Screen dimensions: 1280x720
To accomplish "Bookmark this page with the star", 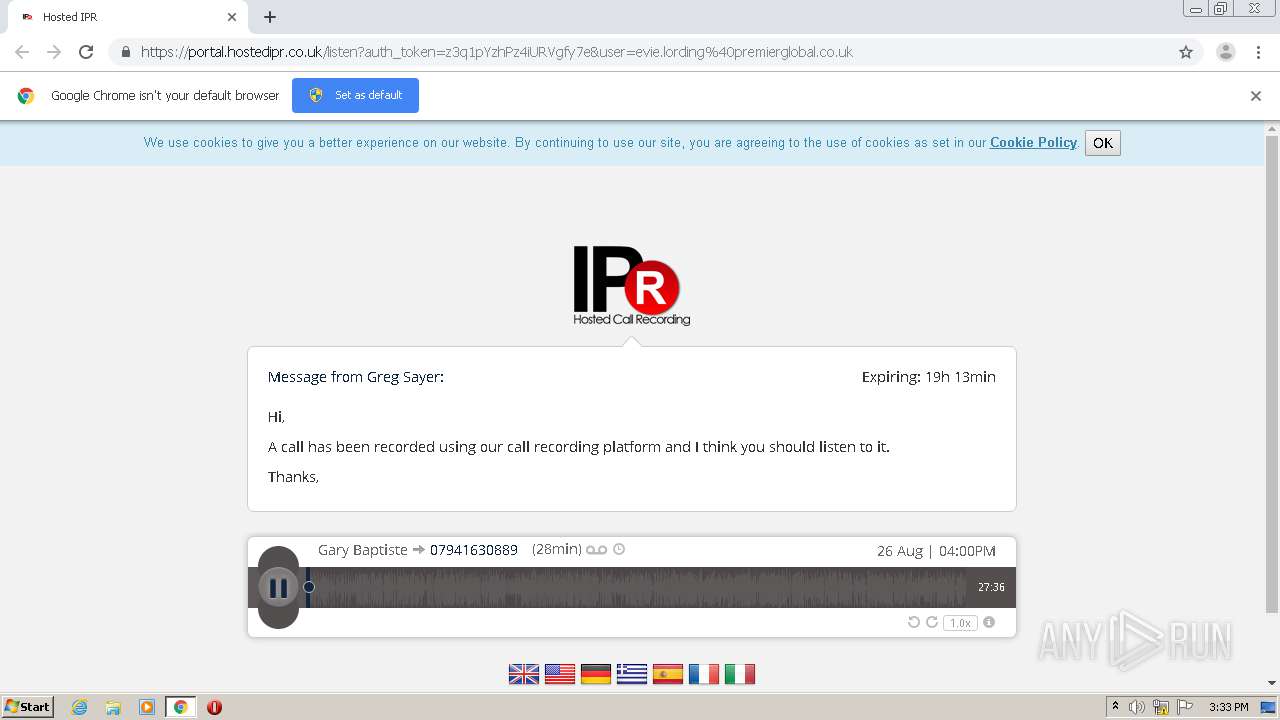I will coord(1186,52).
